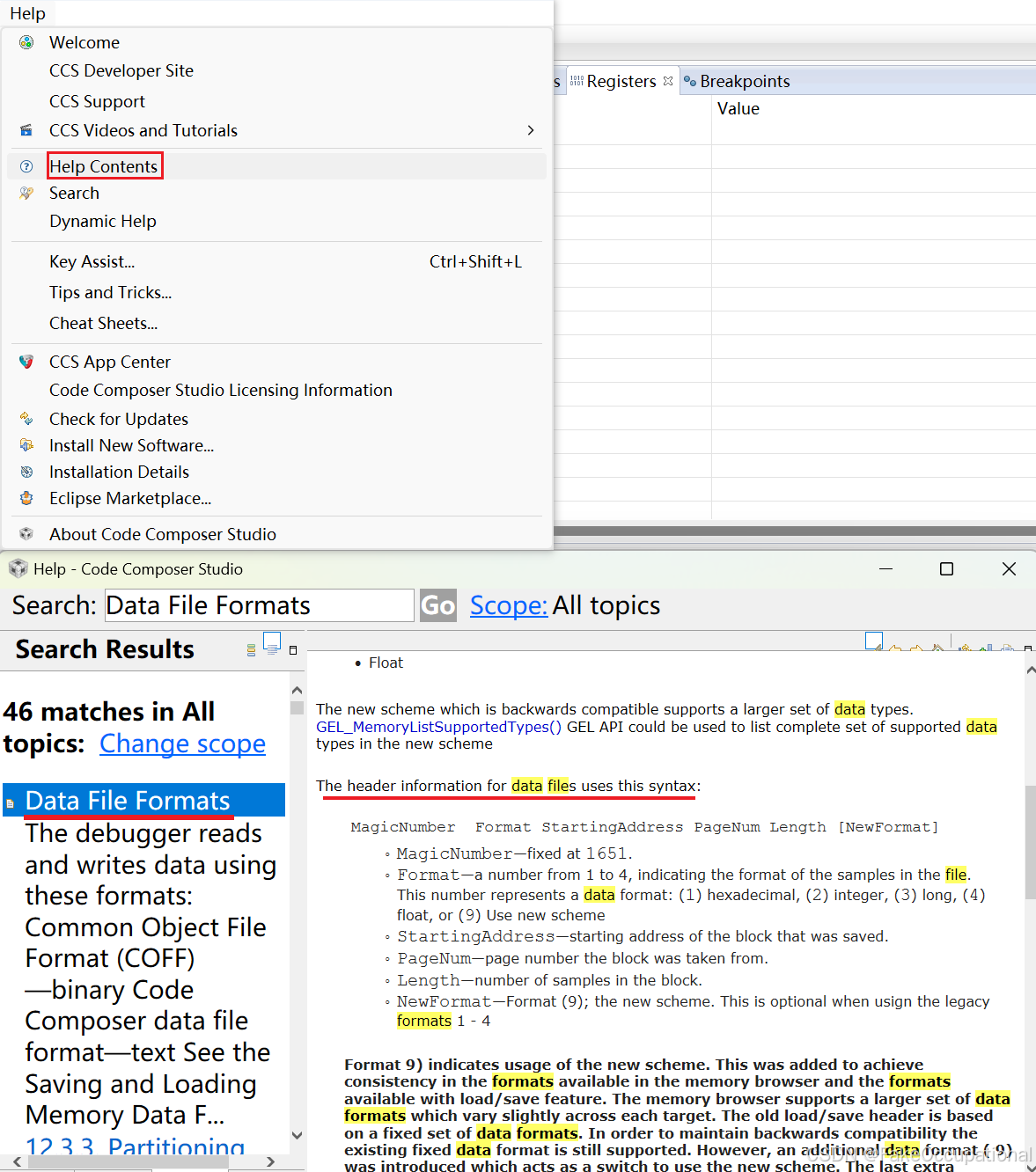Image resolution: width=1036 pixels, height=1172 pixels.
Task: Click the Registers tab icon
Action: (x=577, y=81)
